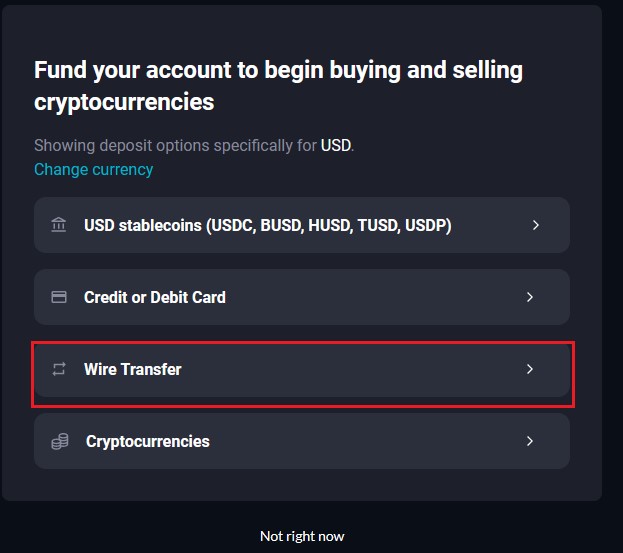Pick the Cryptocurrencies deposit label

[148, 441]
